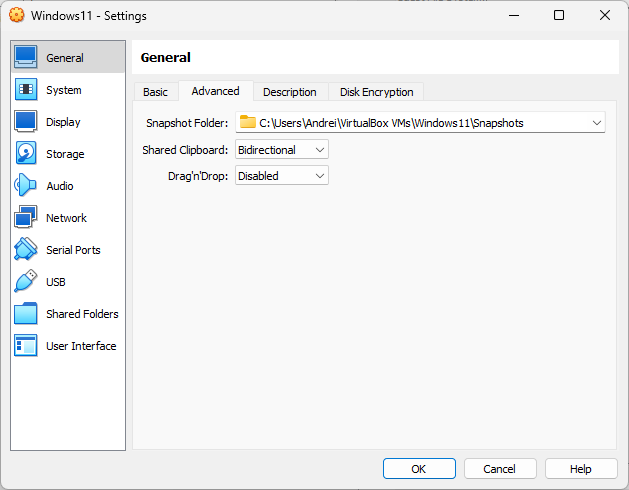Click the Serial Ports label in sidebar
Viewport: 629px width, 490px height.
(73, 250)
